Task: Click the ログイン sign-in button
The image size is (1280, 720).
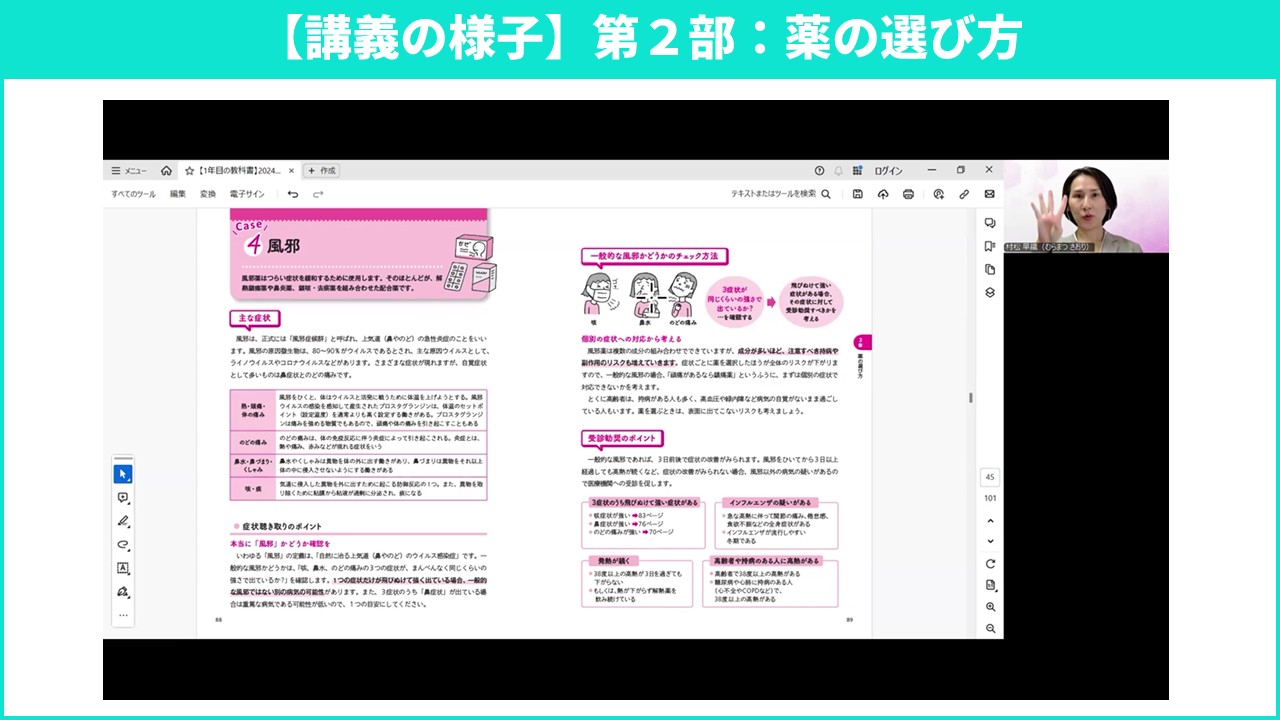Action: pos(888,171)
